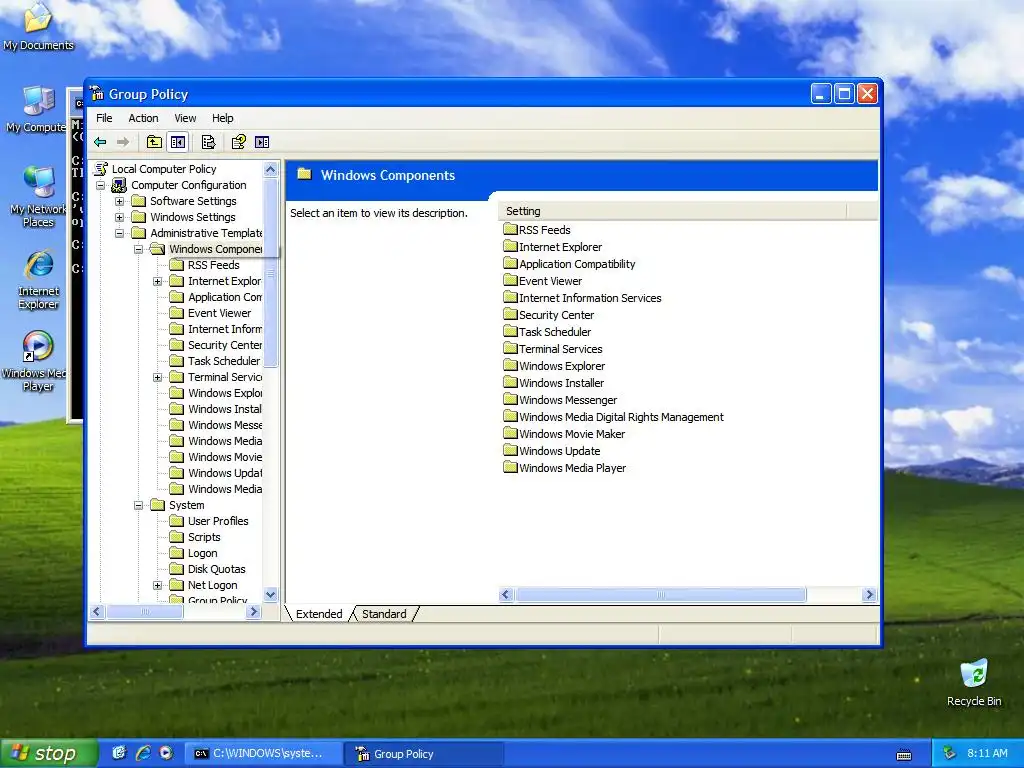1024x768 pixels.
Task: Open the File menu
Action: coord(104,118)
